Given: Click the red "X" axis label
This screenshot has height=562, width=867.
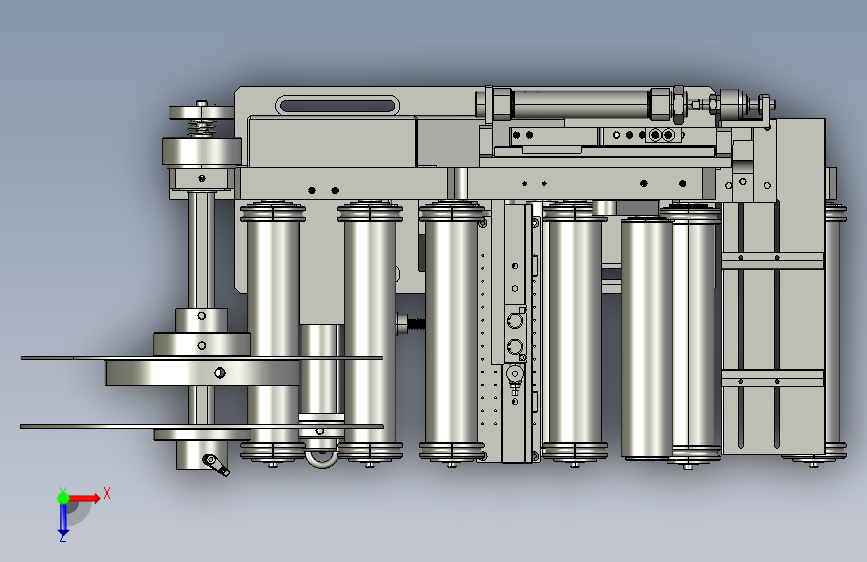Looking at the screenshot, I should (x=107, y=493).
